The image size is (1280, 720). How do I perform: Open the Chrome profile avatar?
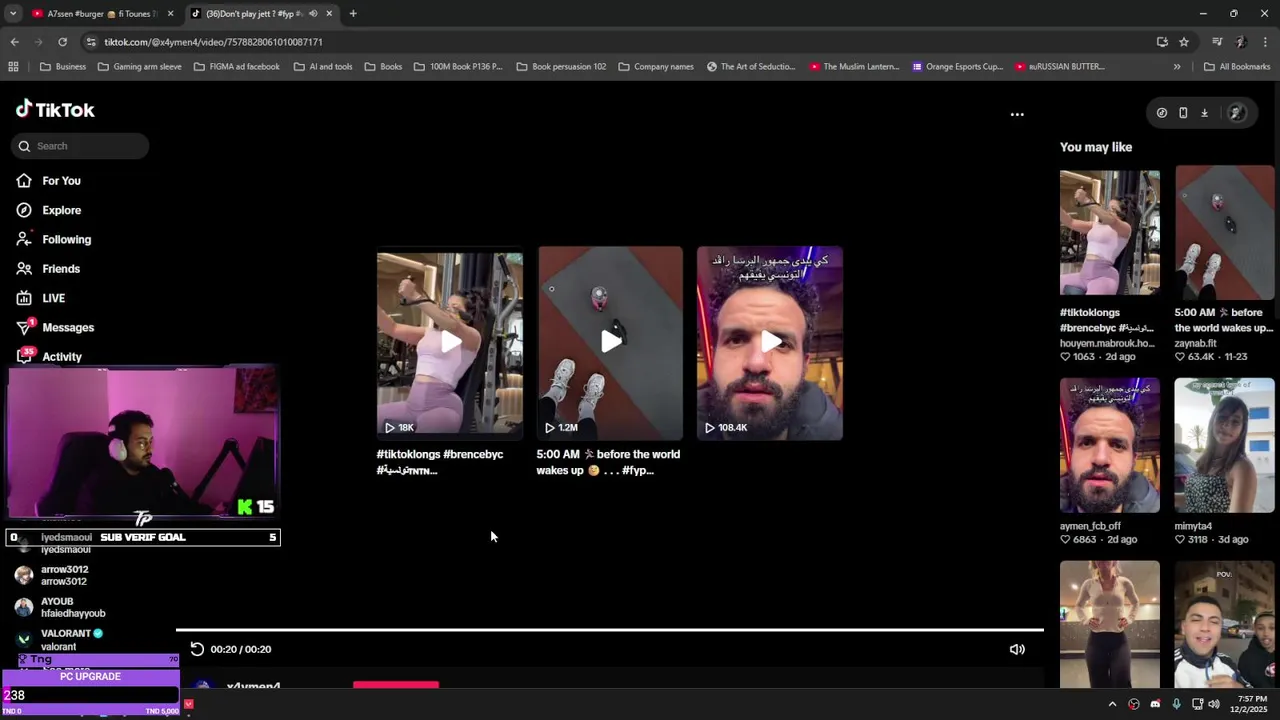tap(1241, 42)
